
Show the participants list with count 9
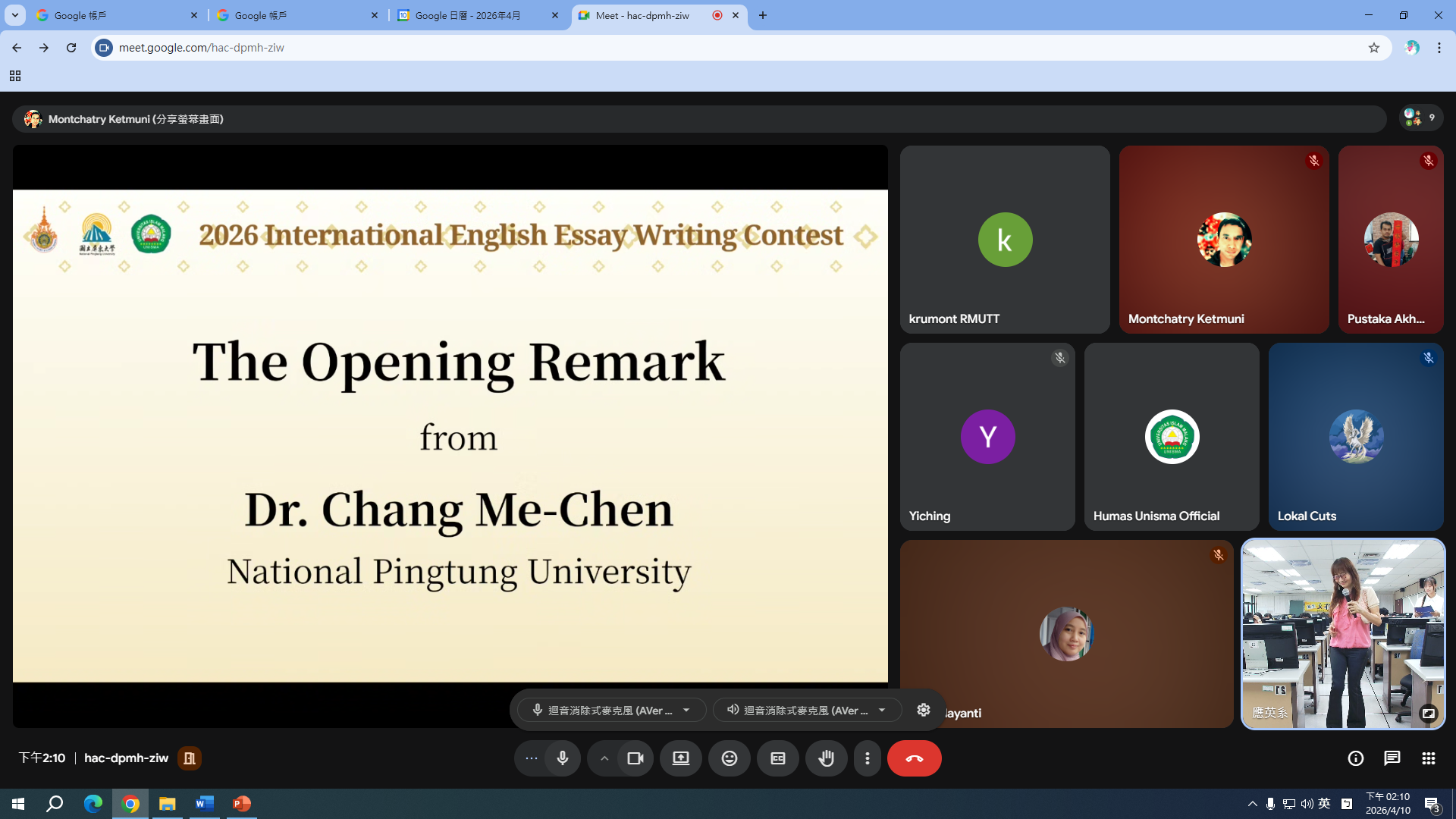point(1420,118)
